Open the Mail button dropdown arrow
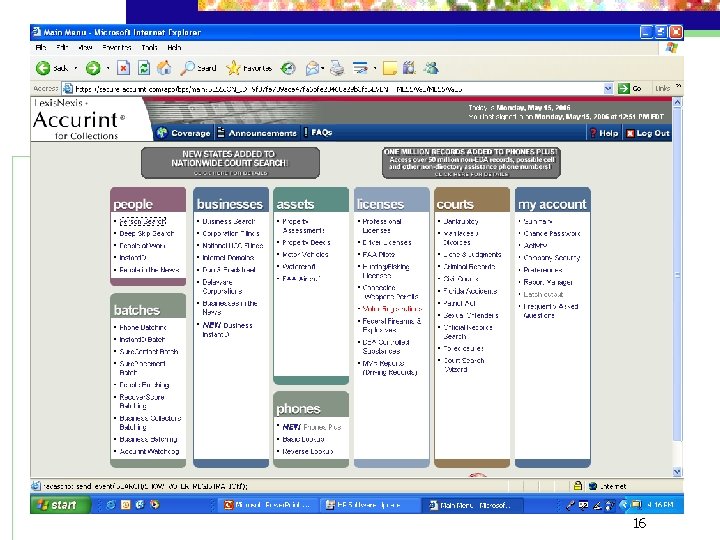Image resolution: width=720 pixels, height=540 pixels. 323,68
